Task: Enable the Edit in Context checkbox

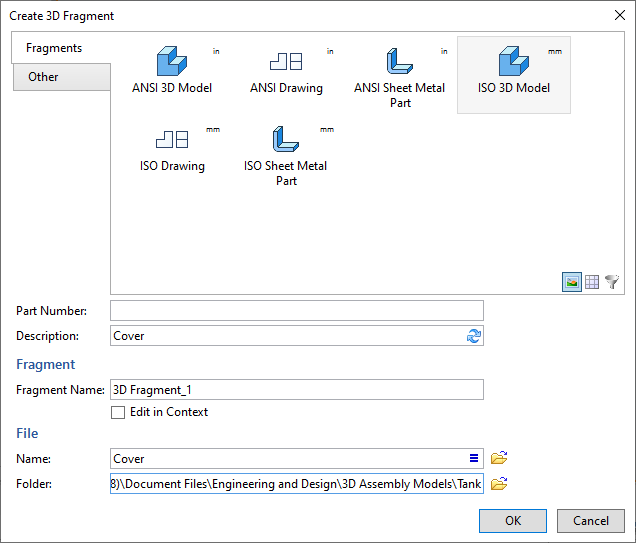Action: click(118, 412)
